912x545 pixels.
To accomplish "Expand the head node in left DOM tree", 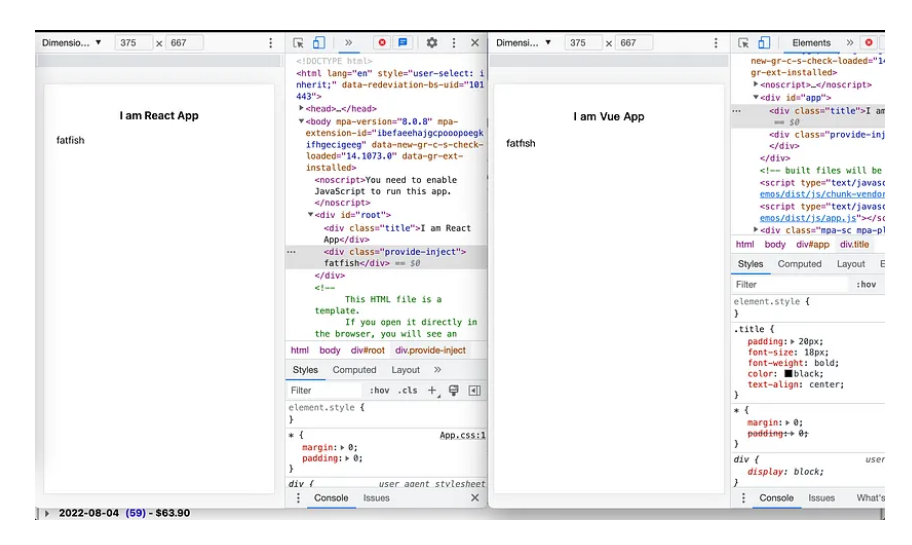I will [301, 108].
